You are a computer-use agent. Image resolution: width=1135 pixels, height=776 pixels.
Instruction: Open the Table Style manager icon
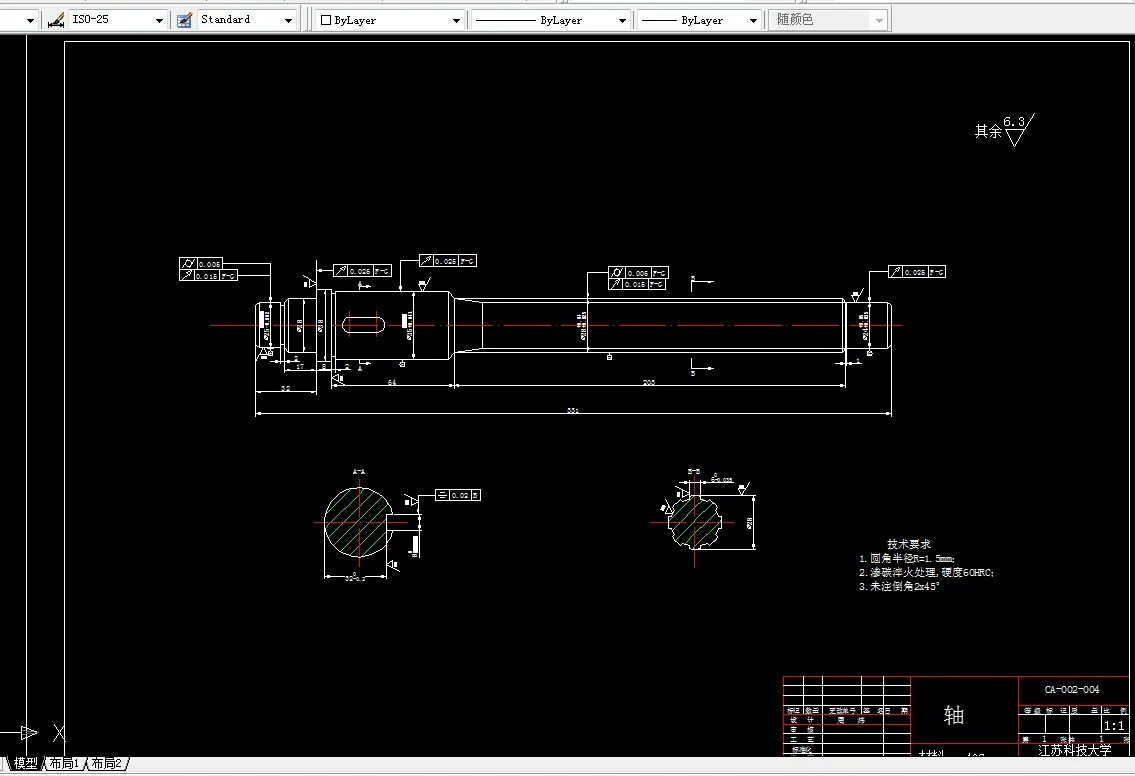coord(185,20)
